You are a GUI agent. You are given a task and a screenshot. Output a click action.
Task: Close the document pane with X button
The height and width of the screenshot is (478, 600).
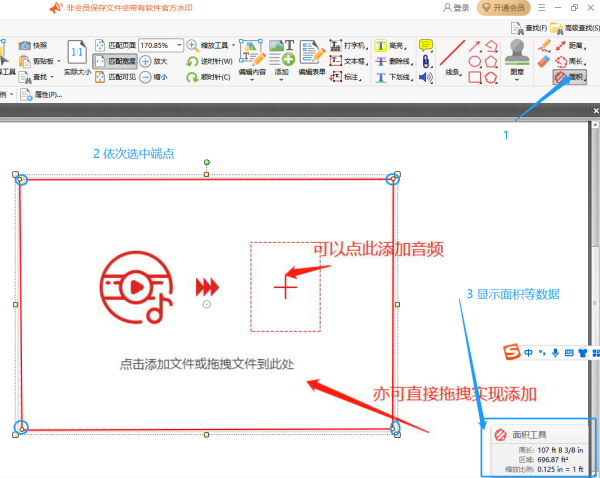point(595,111)
